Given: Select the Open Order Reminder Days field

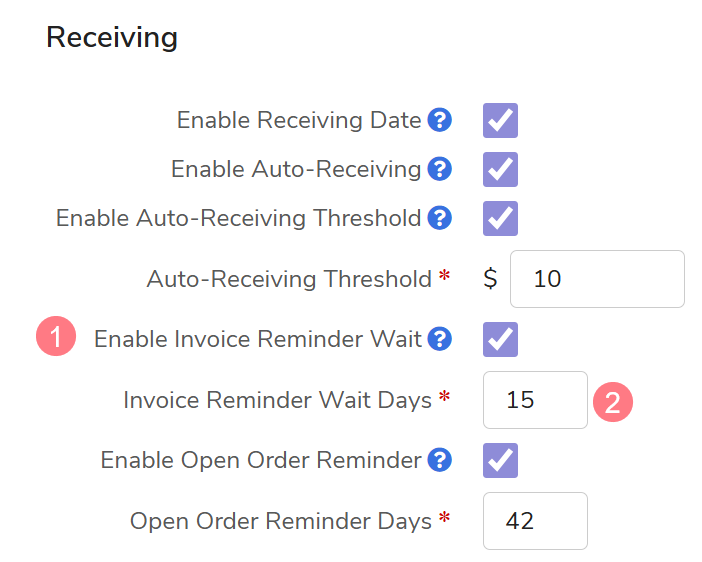Looking at the screenshot, I should click(535, 521).
